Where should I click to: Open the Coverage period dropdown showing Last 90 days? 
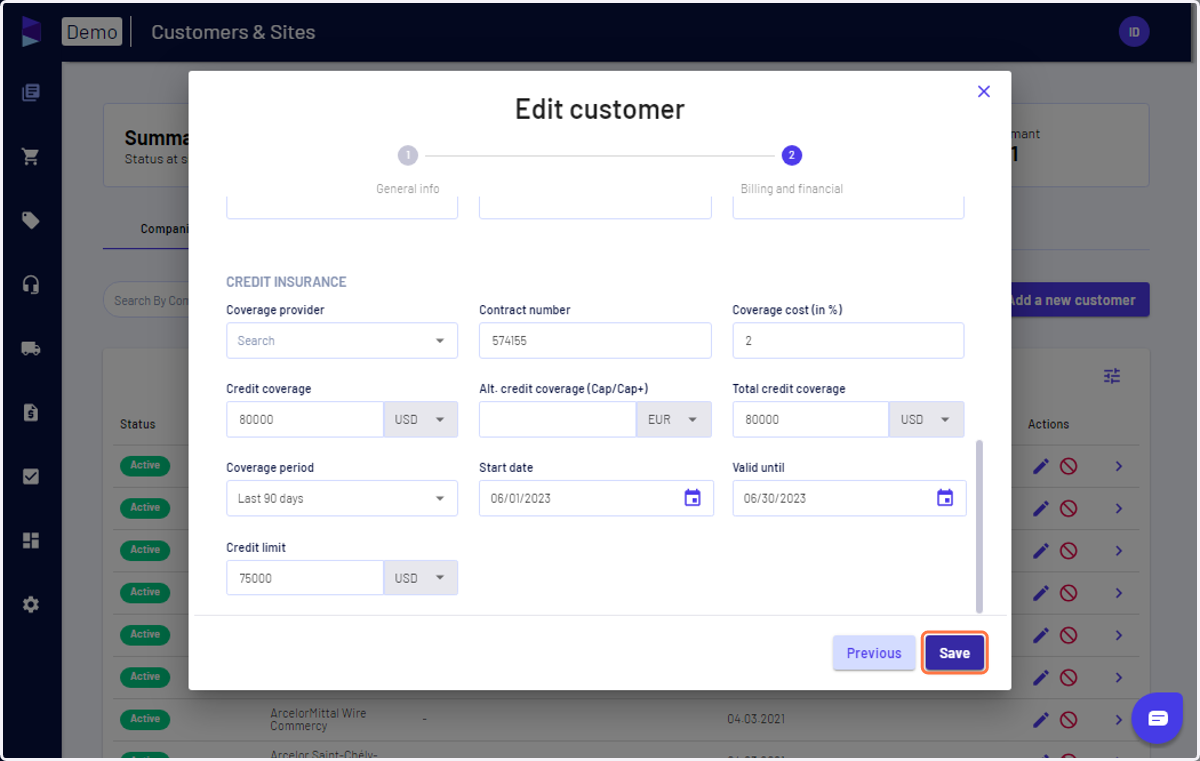click(x=342, y=498)
